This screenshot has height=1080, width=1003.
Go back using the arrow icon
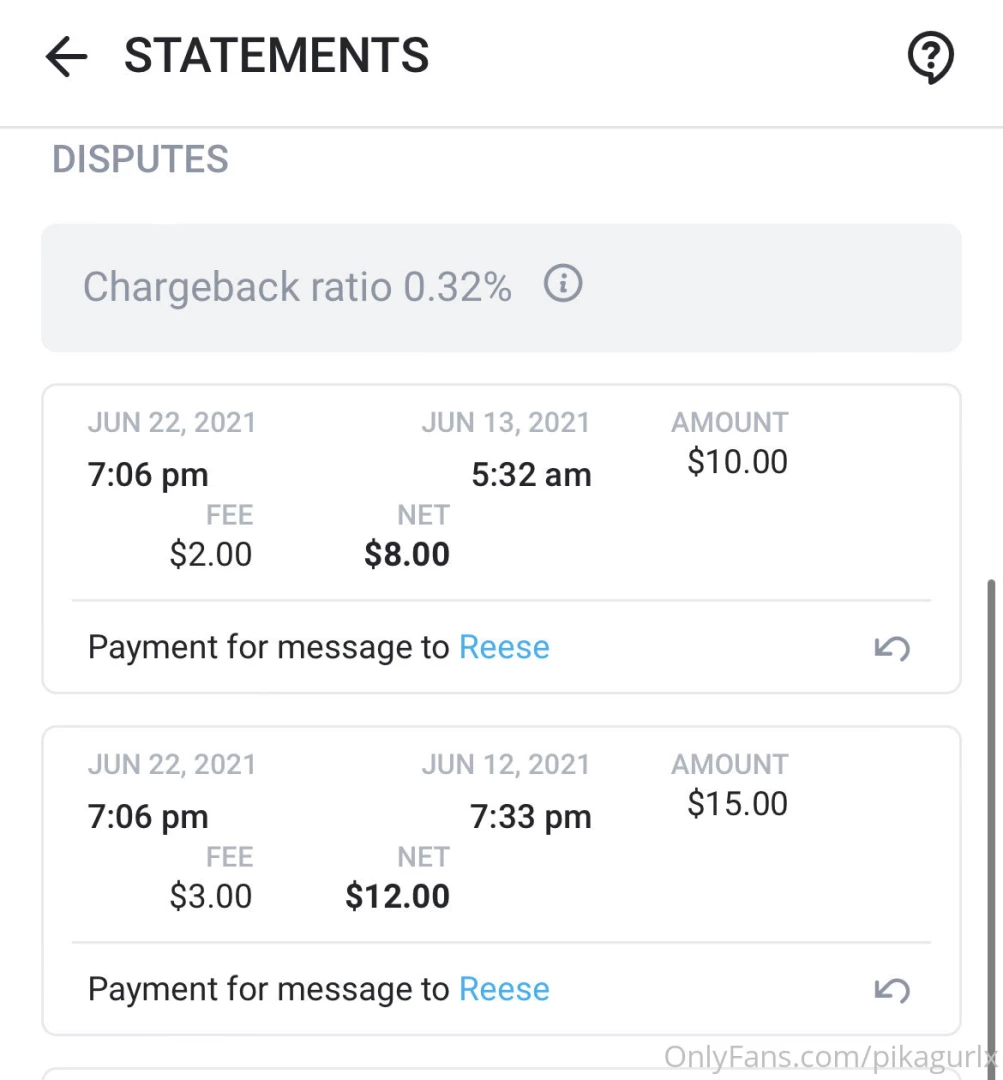(67, 58)
